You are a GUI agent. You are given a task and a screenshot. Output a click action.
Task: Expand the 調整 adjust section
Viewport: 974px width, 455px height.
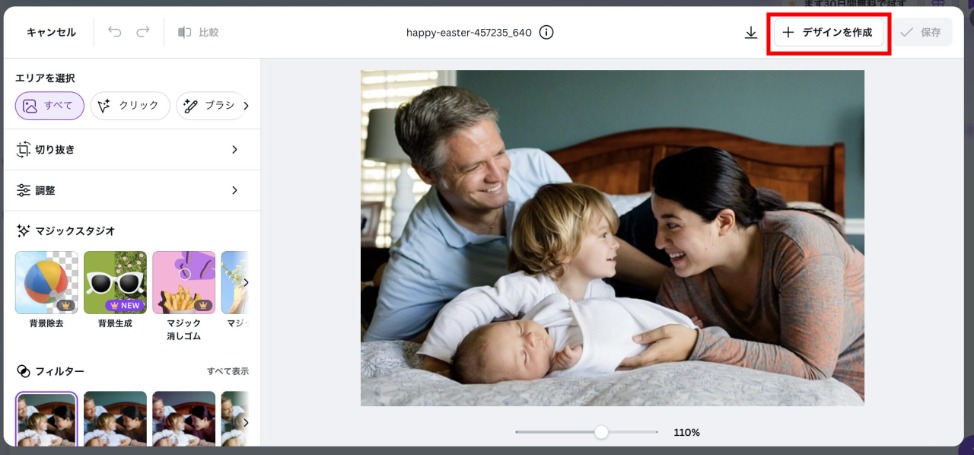[x=129, y=190]
